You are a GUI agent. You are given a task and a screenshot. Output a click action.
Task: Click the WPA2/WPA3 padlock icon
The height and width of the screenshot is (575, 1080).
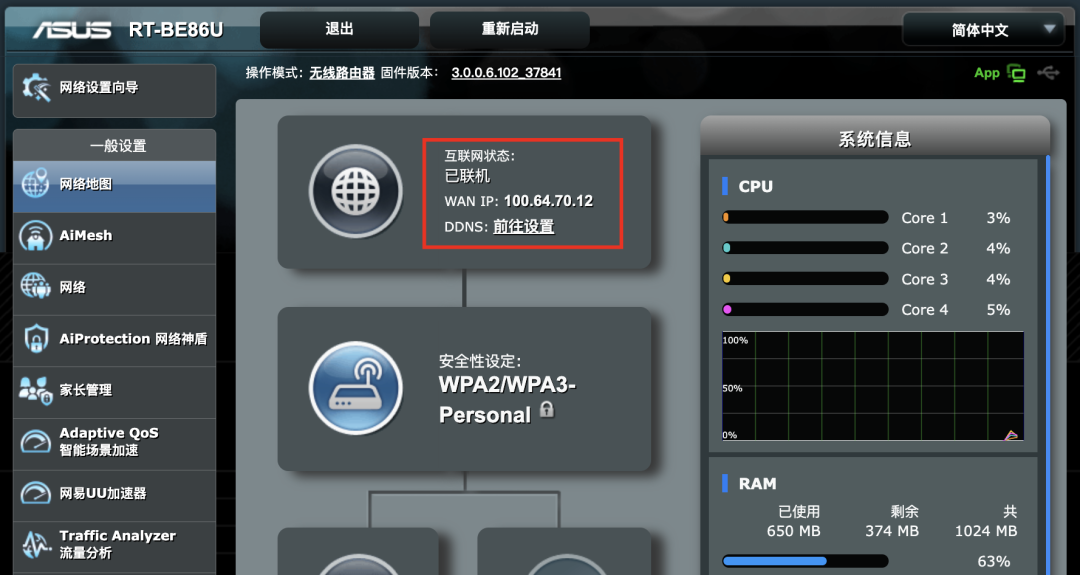[547, 410]
